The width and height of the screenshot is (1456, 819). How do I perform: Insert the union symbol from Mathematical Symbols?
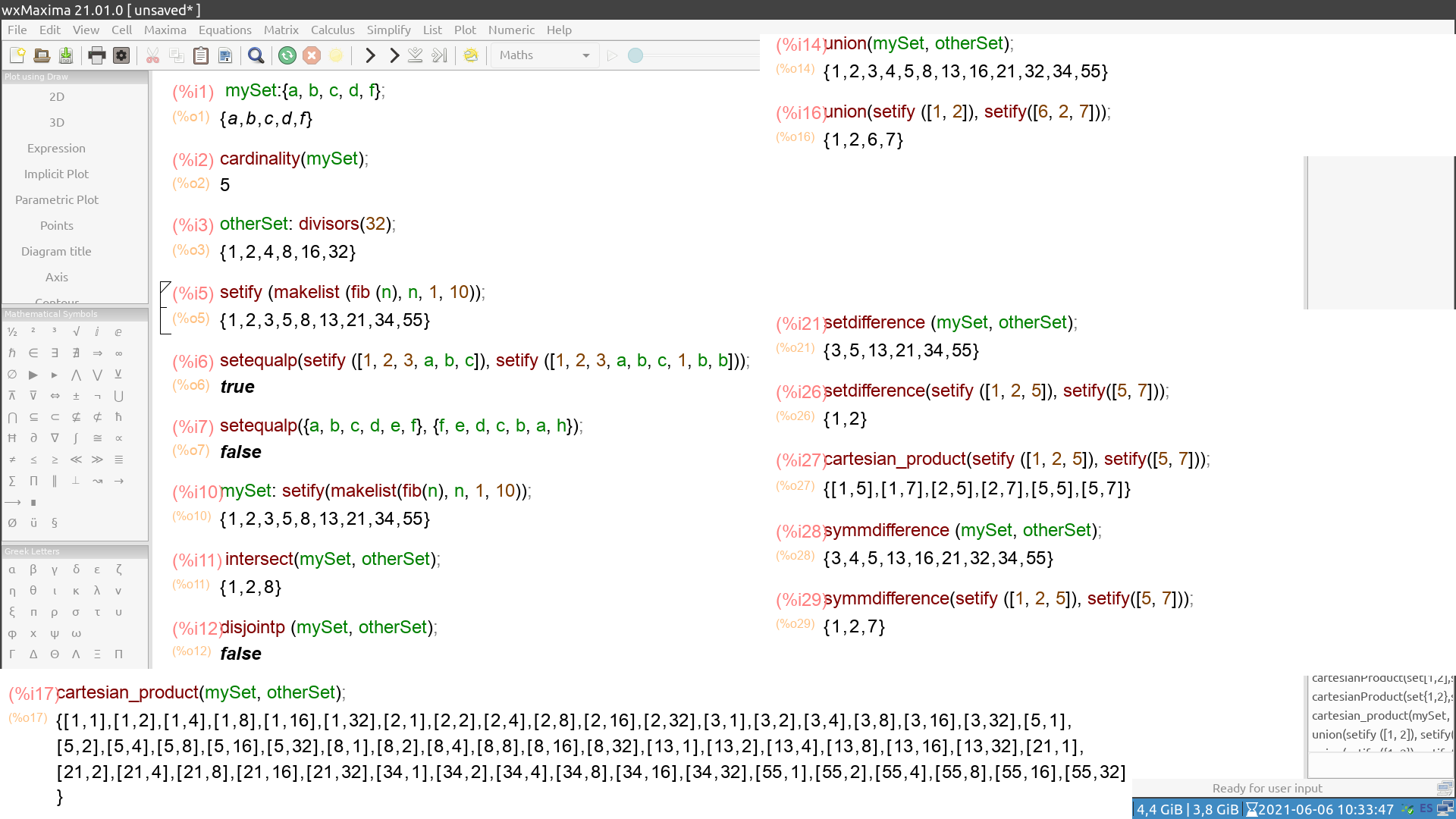click(118, 395)
